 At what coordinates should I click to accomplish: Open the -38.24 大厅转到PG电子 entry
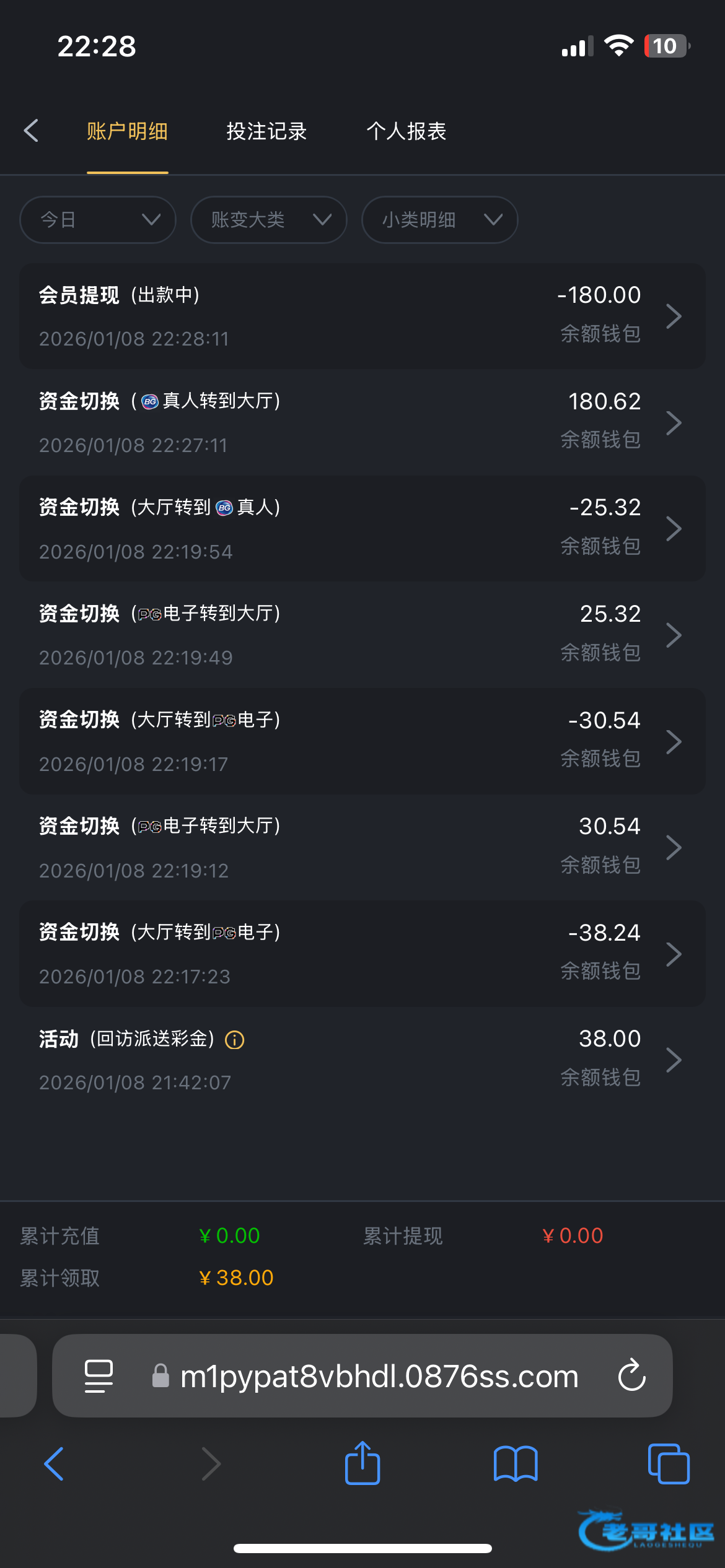coord(362,954)
